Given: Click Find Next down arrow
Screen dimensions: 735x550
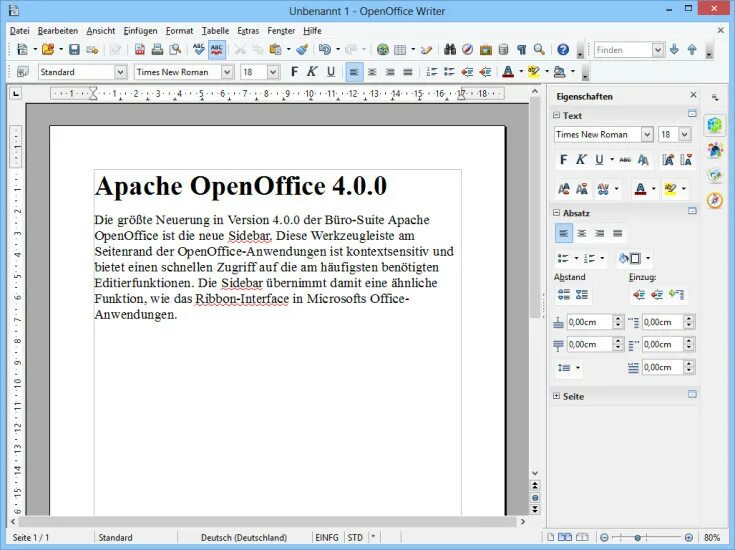Looking at the screenshot, I should pos(674,49).
